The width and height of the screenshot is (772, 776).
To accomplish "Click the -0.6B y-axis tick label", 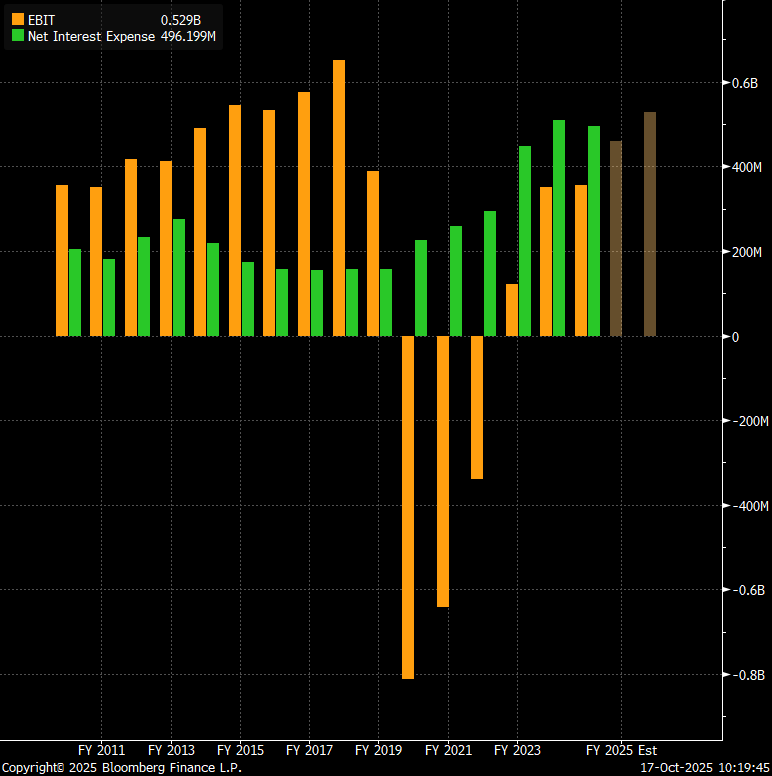I will 748,590.
